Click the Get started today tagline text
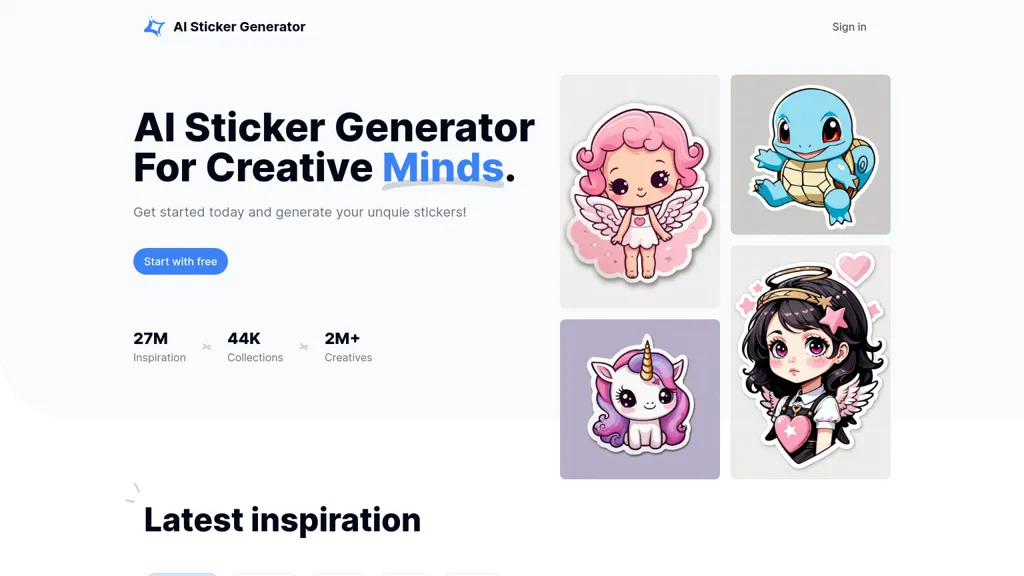1024x576 pixels. click(x=300, y=212)
